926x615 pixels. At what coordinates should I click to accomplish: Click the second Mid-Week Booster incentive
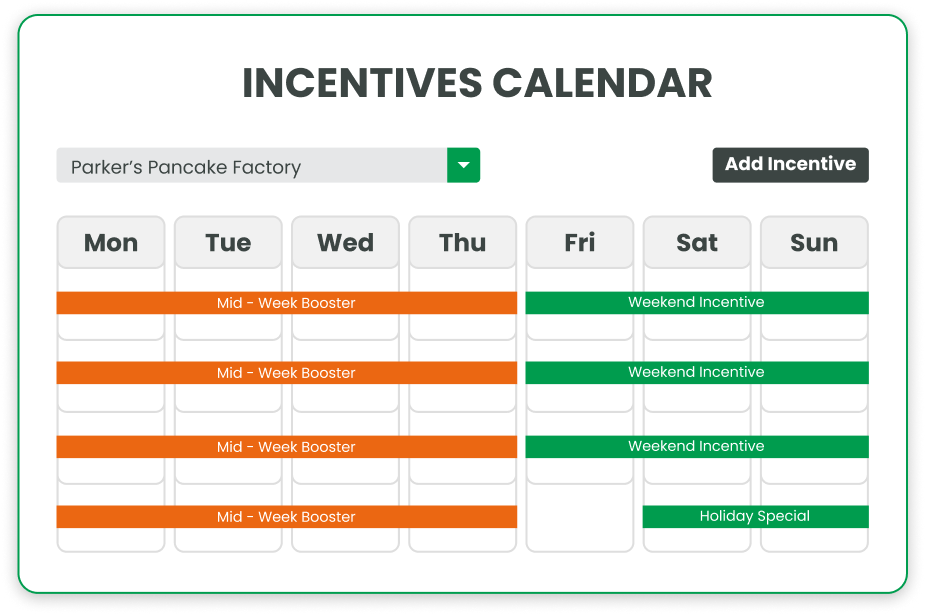point(286,372)
